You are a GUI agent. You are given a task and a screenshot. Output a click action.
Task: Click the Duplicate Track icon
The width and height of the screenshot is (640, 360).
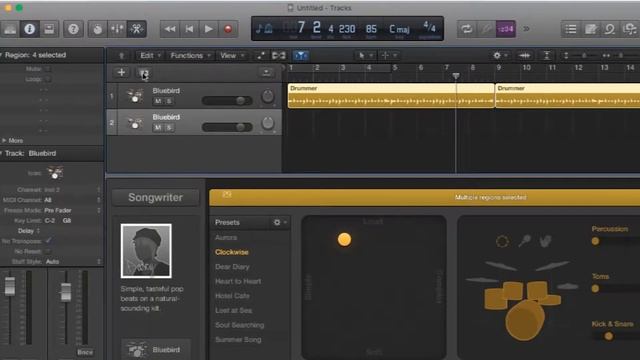pos(143,73)
